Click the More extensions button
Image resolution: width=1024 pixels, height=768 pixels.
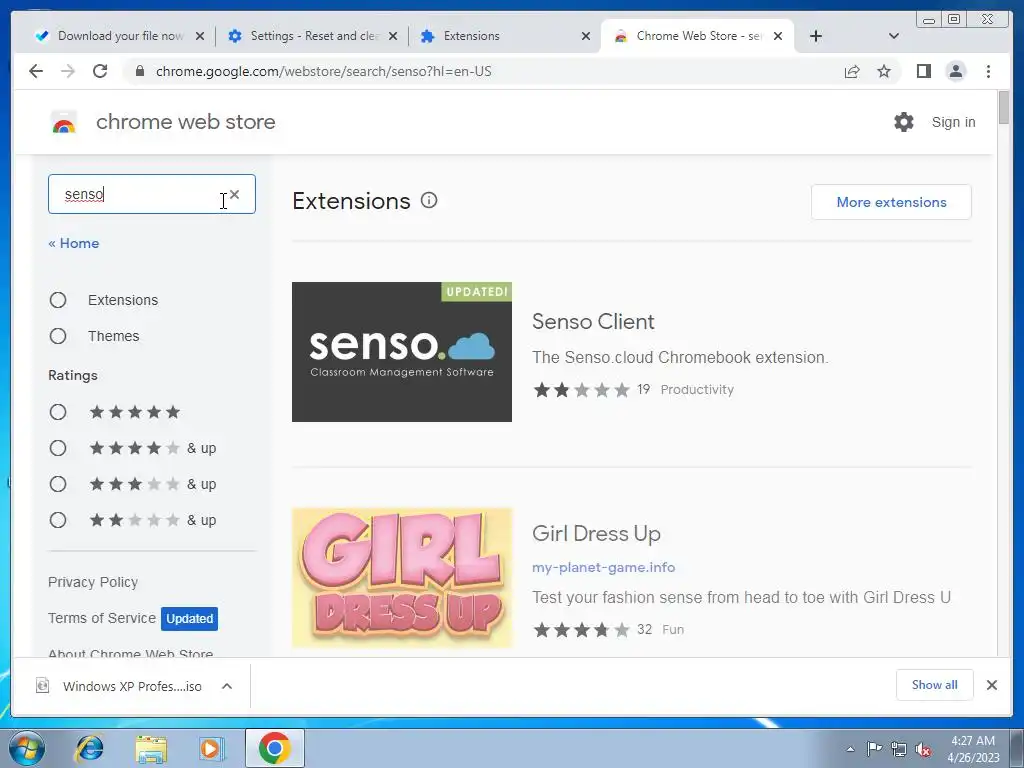coord(891,202)
